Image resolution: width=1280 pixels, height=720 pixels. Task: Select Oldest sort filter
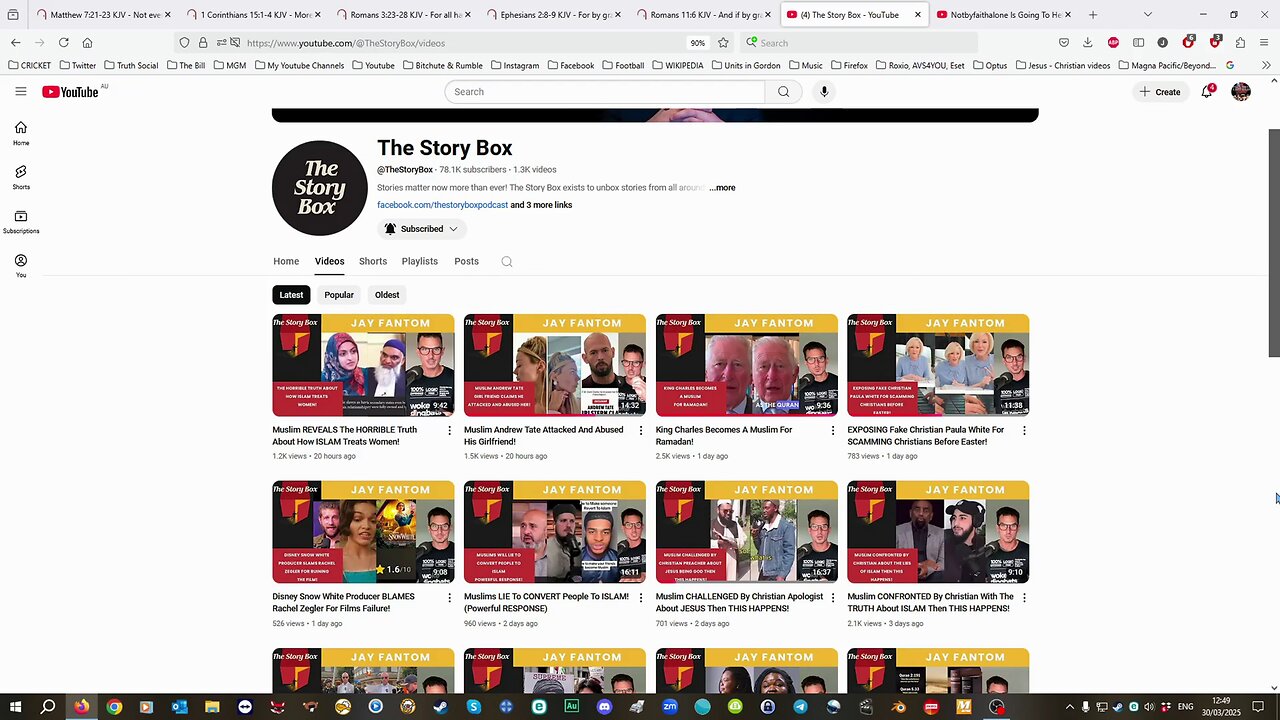[x=387, y=295]
